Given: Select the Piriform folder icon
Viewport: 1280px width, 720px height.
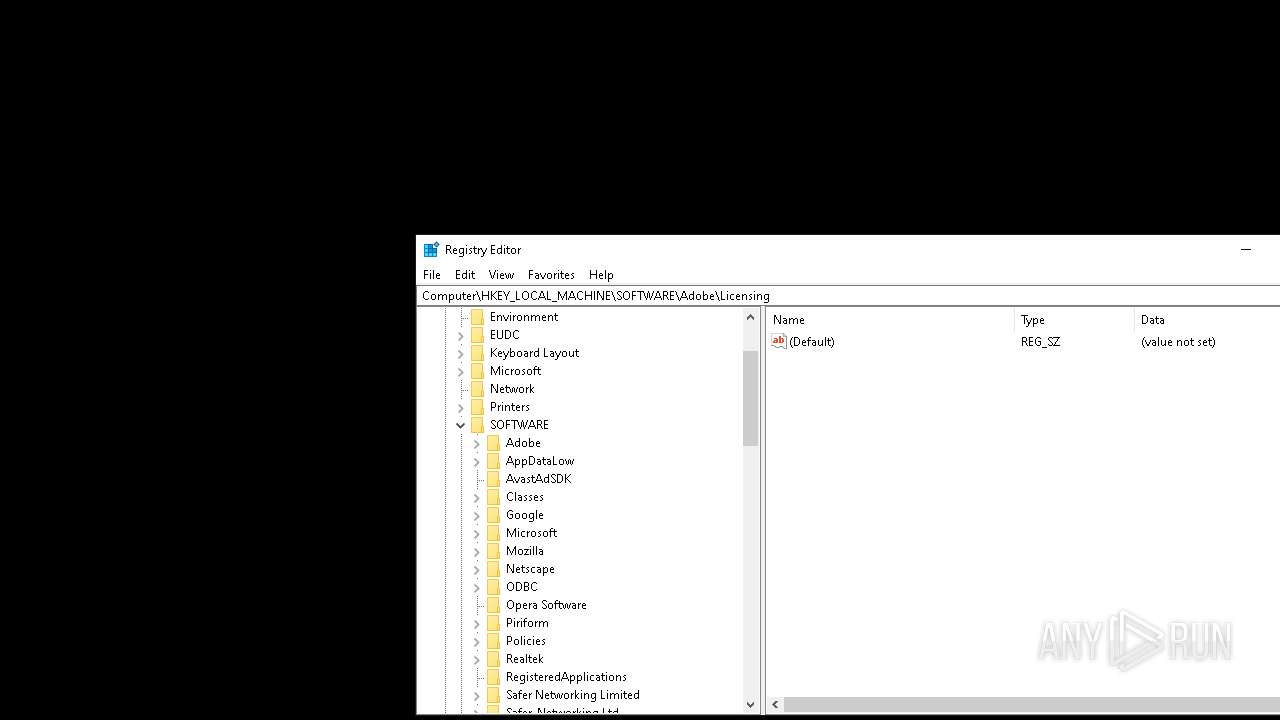Looking at the screenshot, I should 493,623.
